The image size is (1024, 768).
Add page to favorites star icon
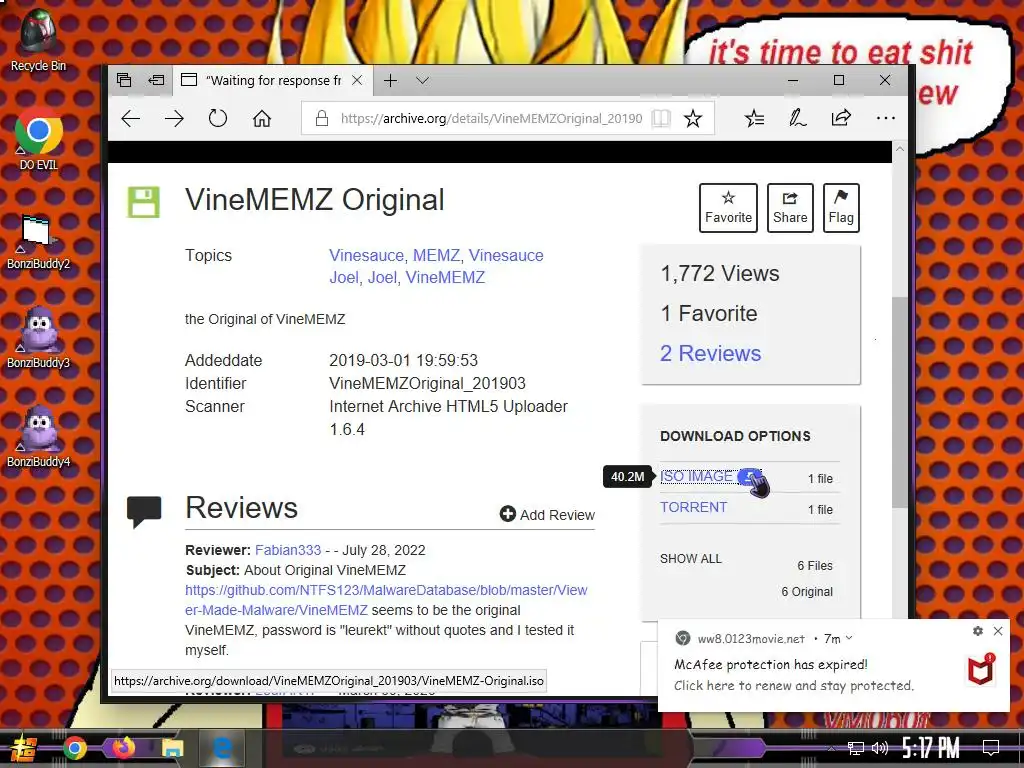[693, 118]
